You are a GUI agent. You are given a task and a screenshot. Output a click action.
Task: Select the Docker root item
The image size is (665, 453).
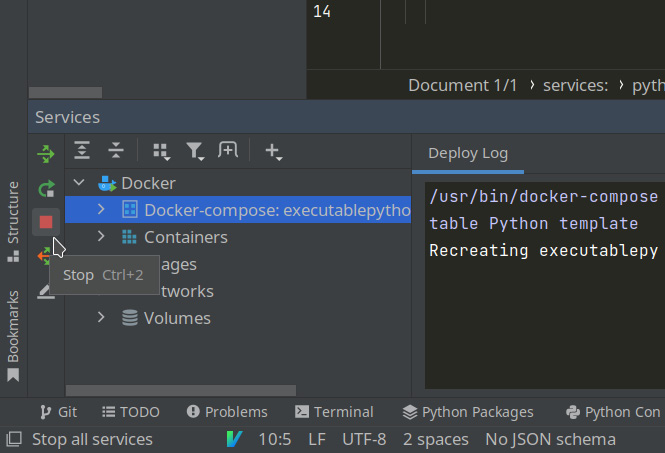click(148, 184)
